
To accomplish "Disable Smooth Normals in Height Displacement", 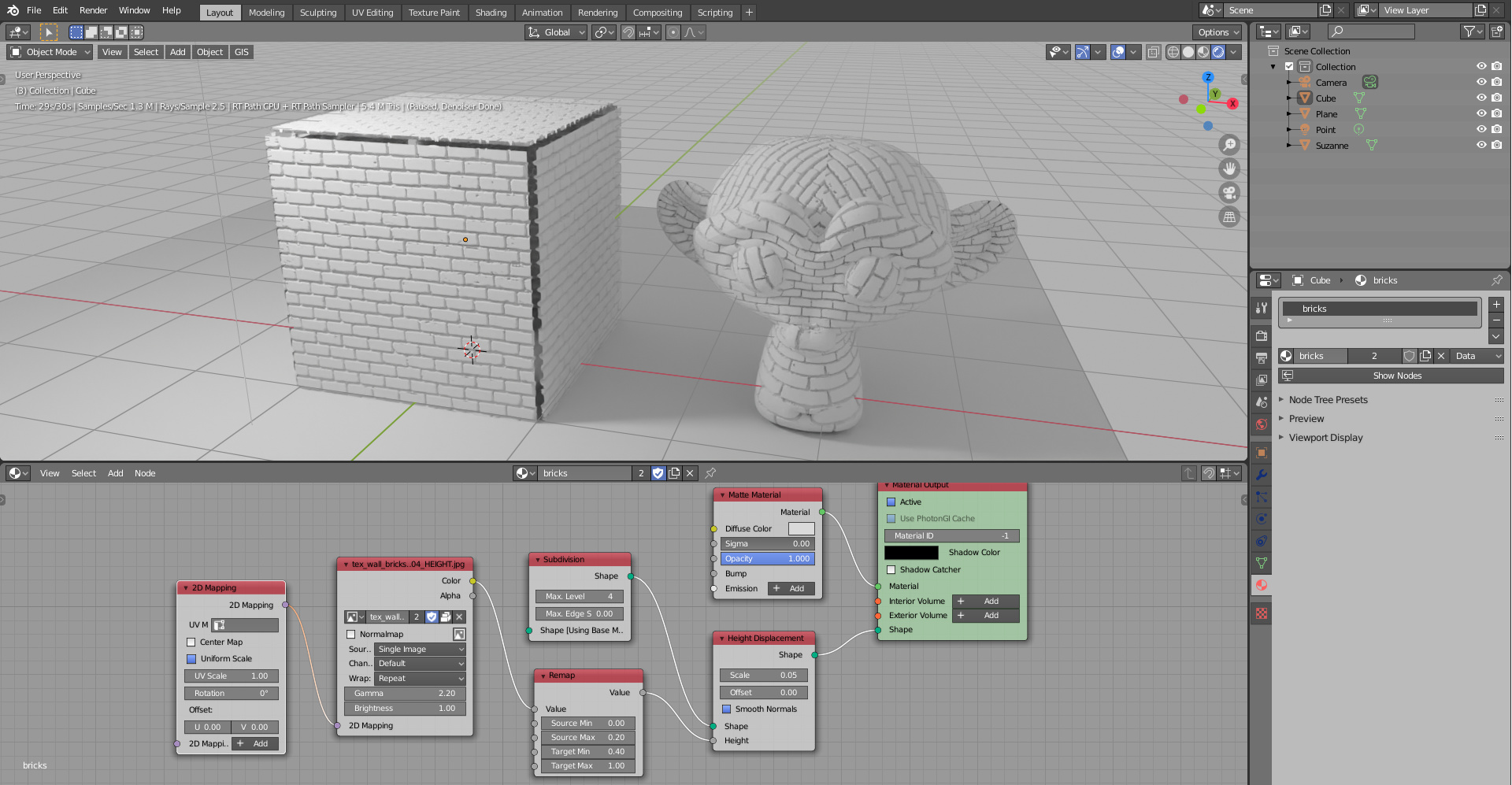I will point(727,709).
